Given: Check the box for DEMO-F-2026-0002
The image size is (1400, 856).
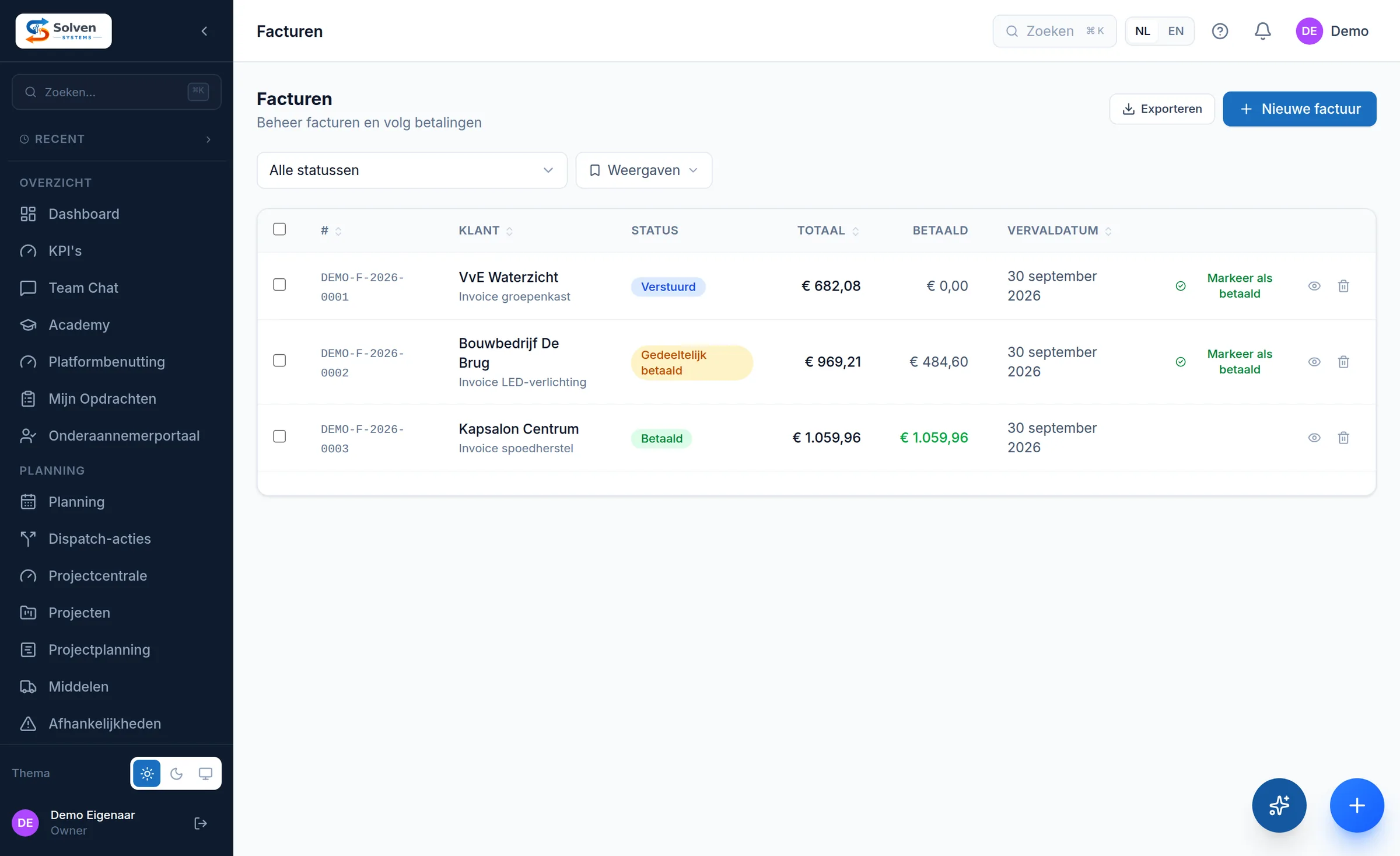Looking at the screenshot, I should point(279,361).
